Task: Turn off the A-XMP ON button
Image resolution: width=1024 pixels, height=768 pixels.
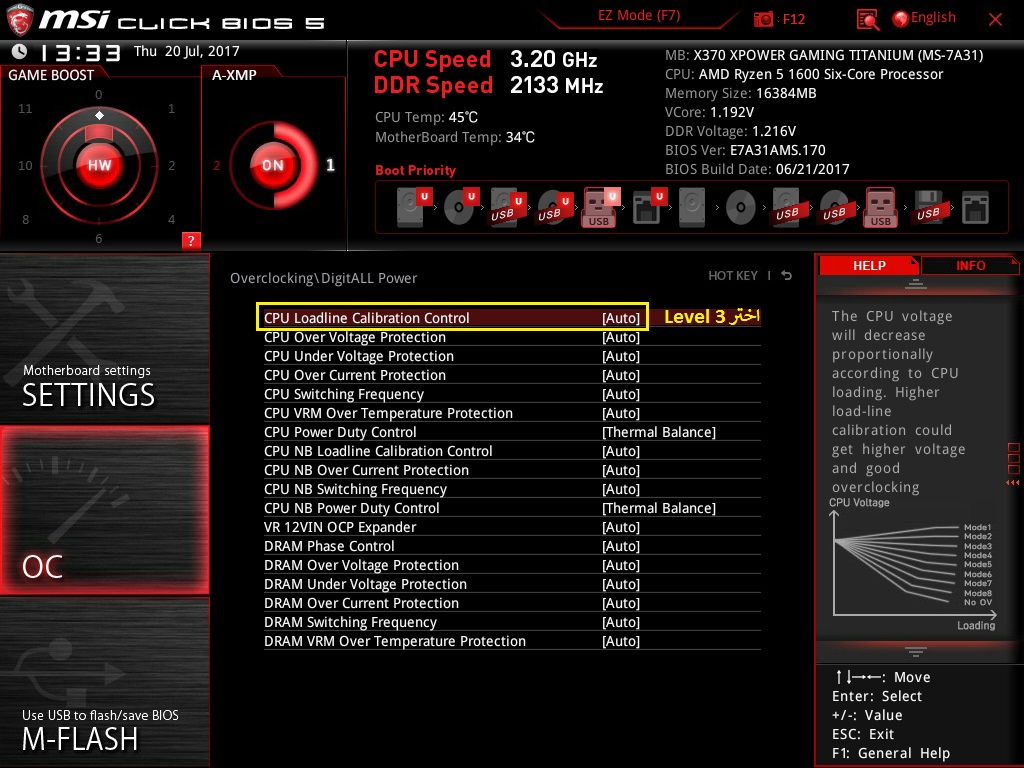Action: tap(272, 165)
